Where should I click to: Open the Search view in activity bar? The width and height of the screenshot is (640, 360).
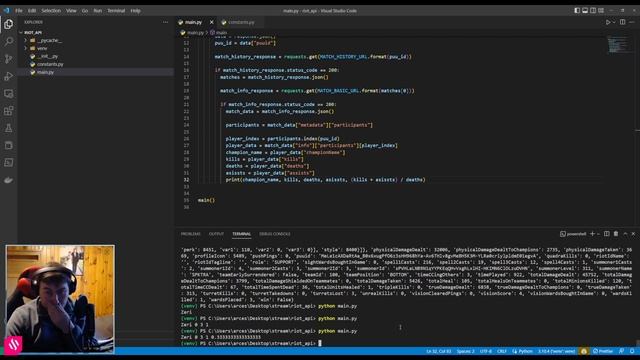(9, 42)
